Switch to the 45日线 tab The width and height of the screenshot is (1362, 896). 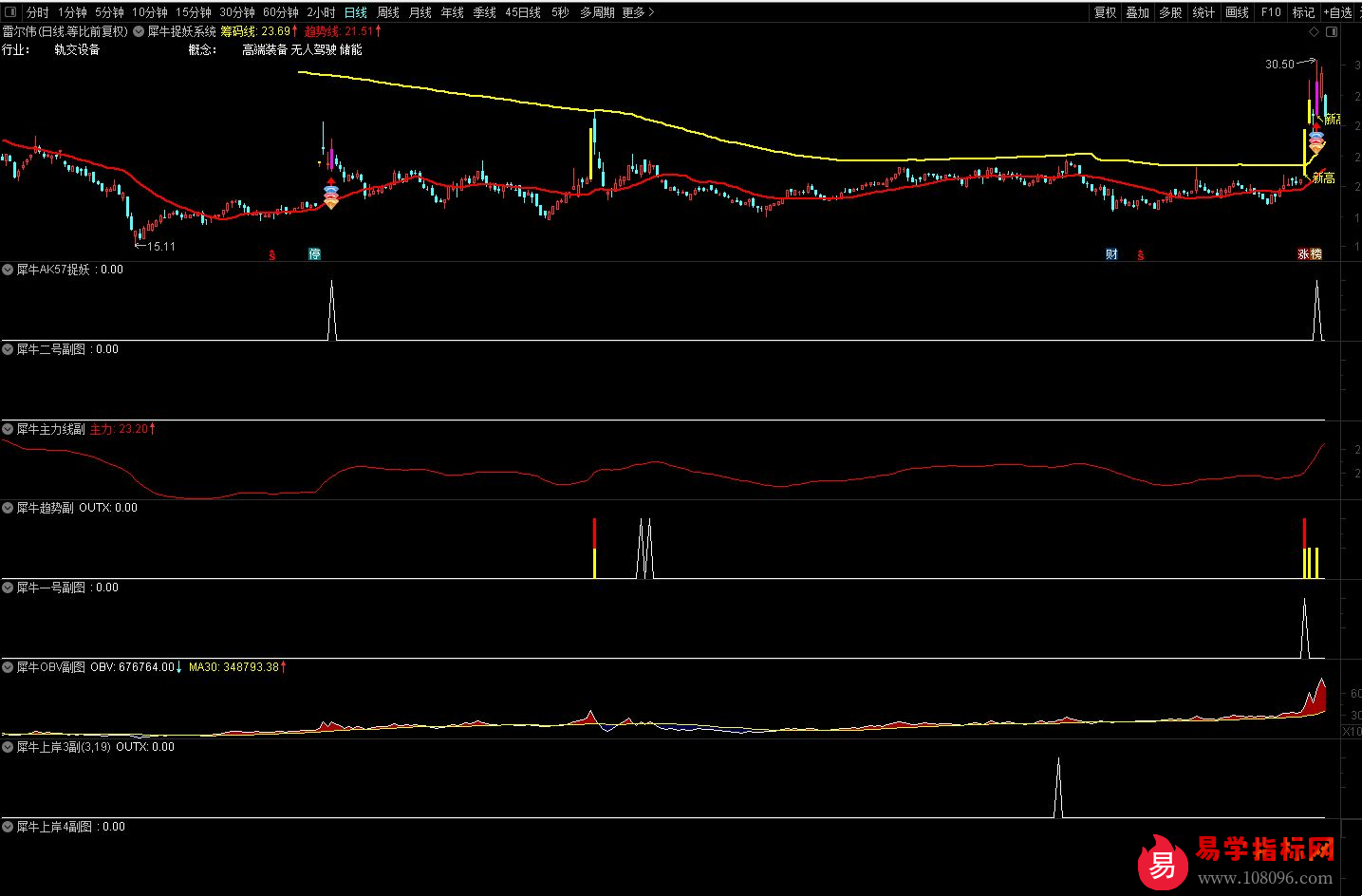[523, 12]
